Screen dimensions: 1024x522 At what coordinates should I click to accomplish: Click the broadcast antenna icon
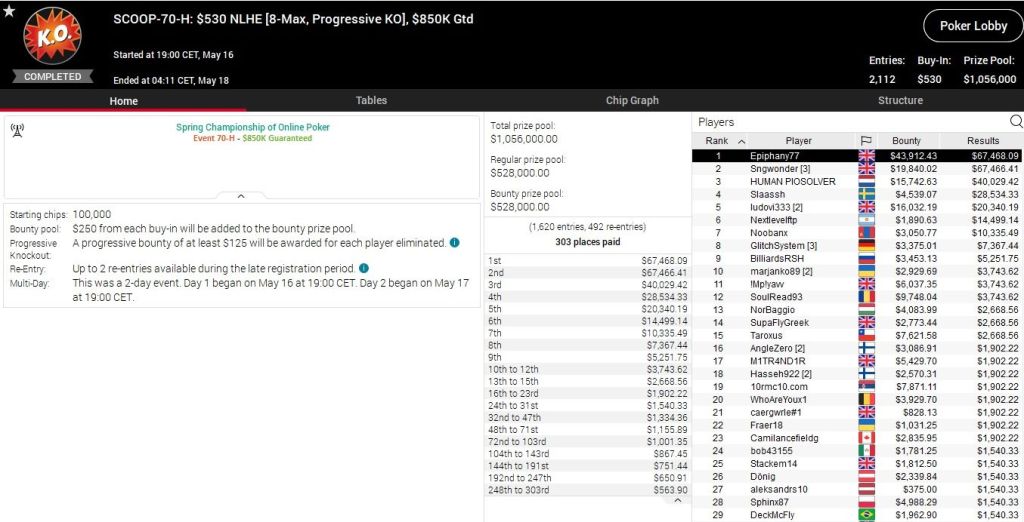[17, 130]
